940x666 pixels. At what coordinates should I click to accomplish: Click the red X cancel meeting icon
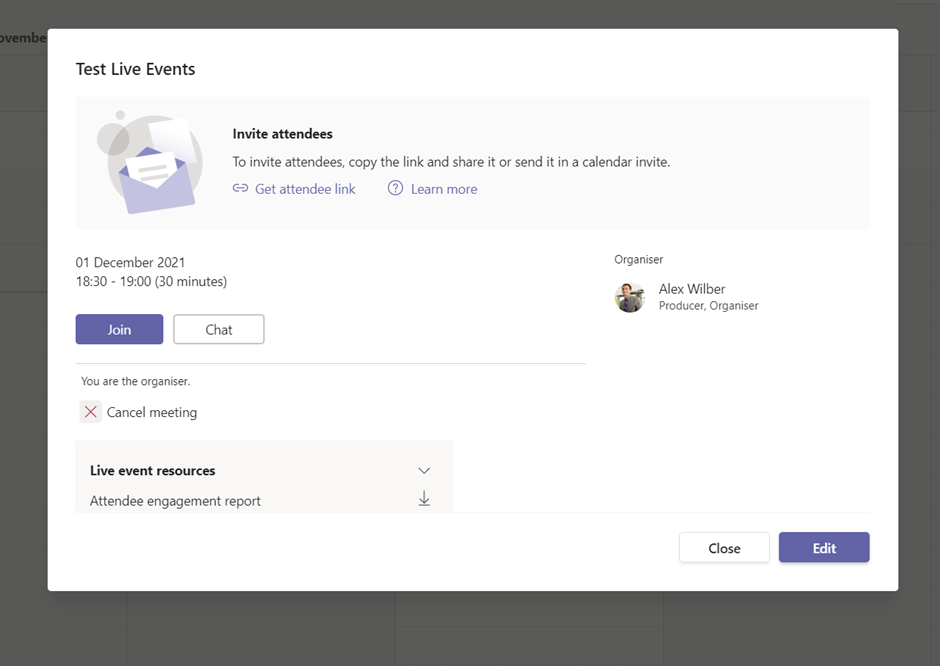pos(91,412)
